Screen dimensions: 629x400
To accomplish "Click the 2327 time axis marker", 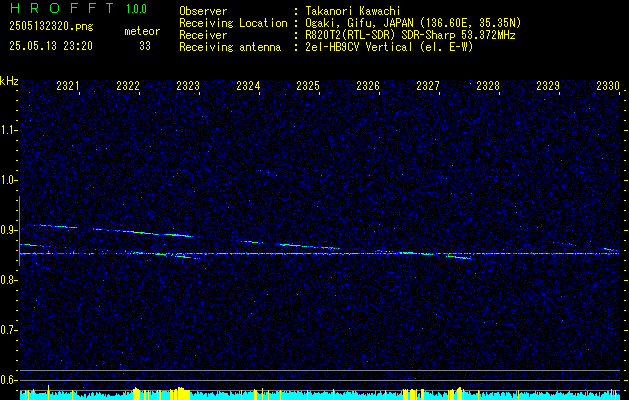I will [428, 85].
